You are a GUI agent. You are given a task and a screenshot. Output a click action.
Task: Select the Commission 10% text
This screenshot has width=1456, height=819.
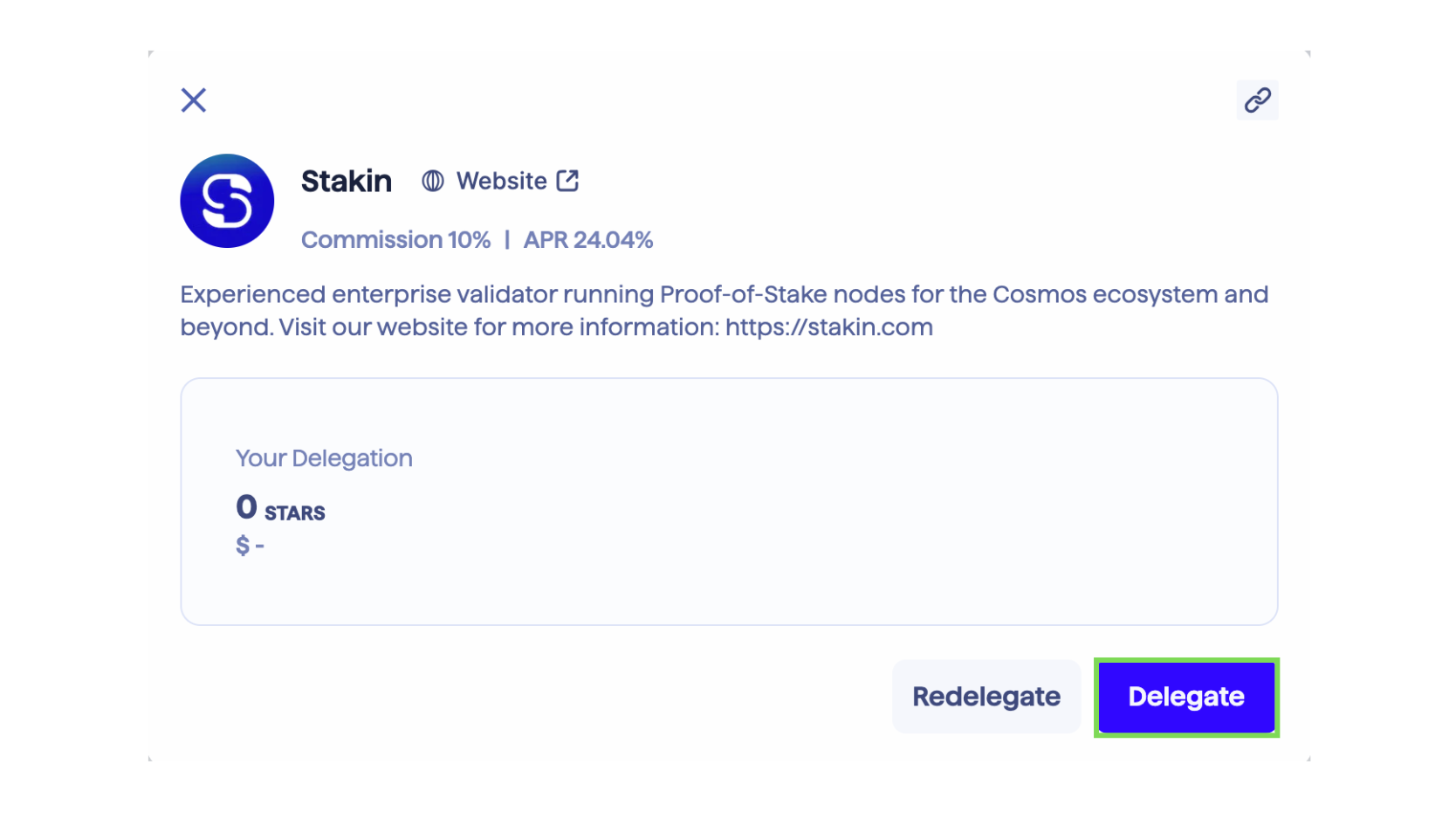[395, 240]
